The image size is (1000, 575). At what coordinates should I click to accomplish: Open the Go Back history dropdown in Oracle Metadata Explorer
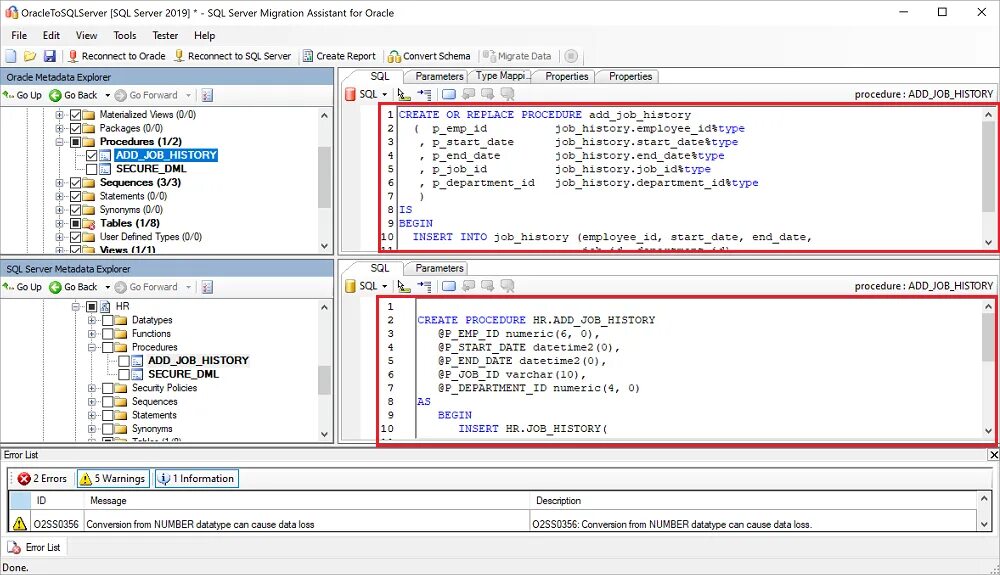tap(108, 96)
